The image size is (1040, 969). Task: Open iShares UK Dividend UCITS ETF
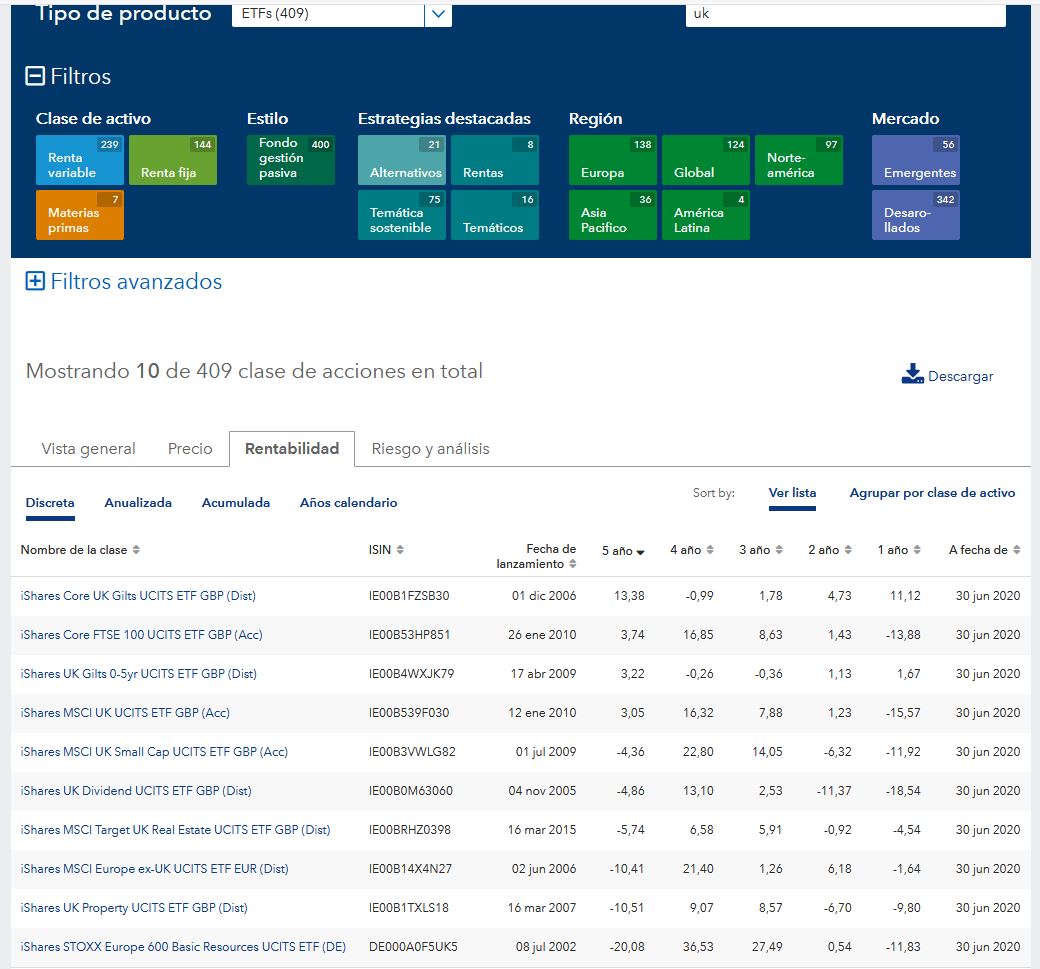tap(136, 791)
